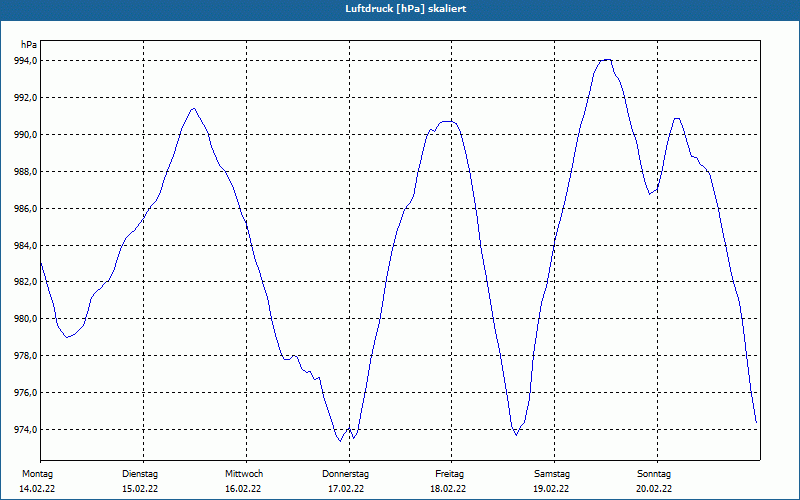Select the 978,0 y-axis label
Image resolution: width=800 pixels, height=500 pixels.
pos(25,356)
